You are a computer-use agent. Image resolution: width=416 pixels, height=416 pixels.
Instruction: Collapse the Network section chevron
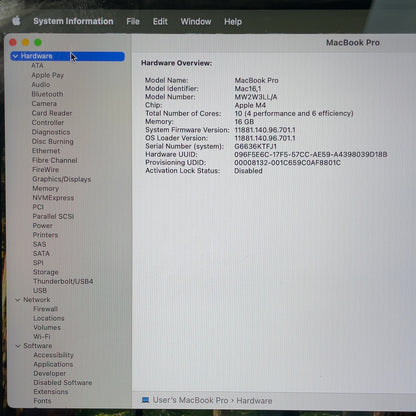[18, 300]
